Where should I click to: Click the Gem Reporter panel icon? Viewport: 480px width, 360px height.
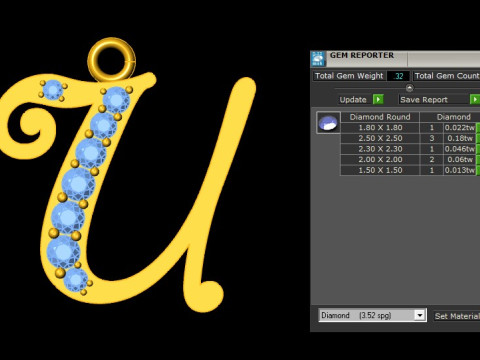point(318,59)
